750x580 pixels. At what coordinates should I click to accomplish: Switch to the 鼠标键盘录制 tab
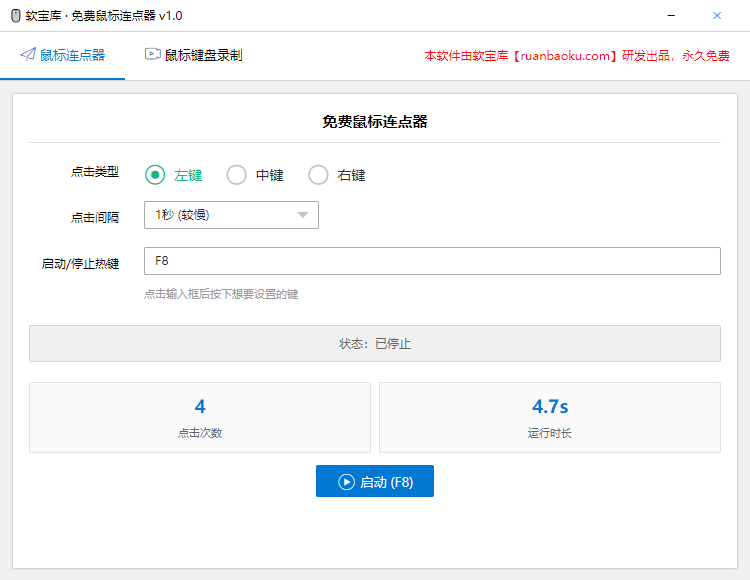tap(194, 55)
